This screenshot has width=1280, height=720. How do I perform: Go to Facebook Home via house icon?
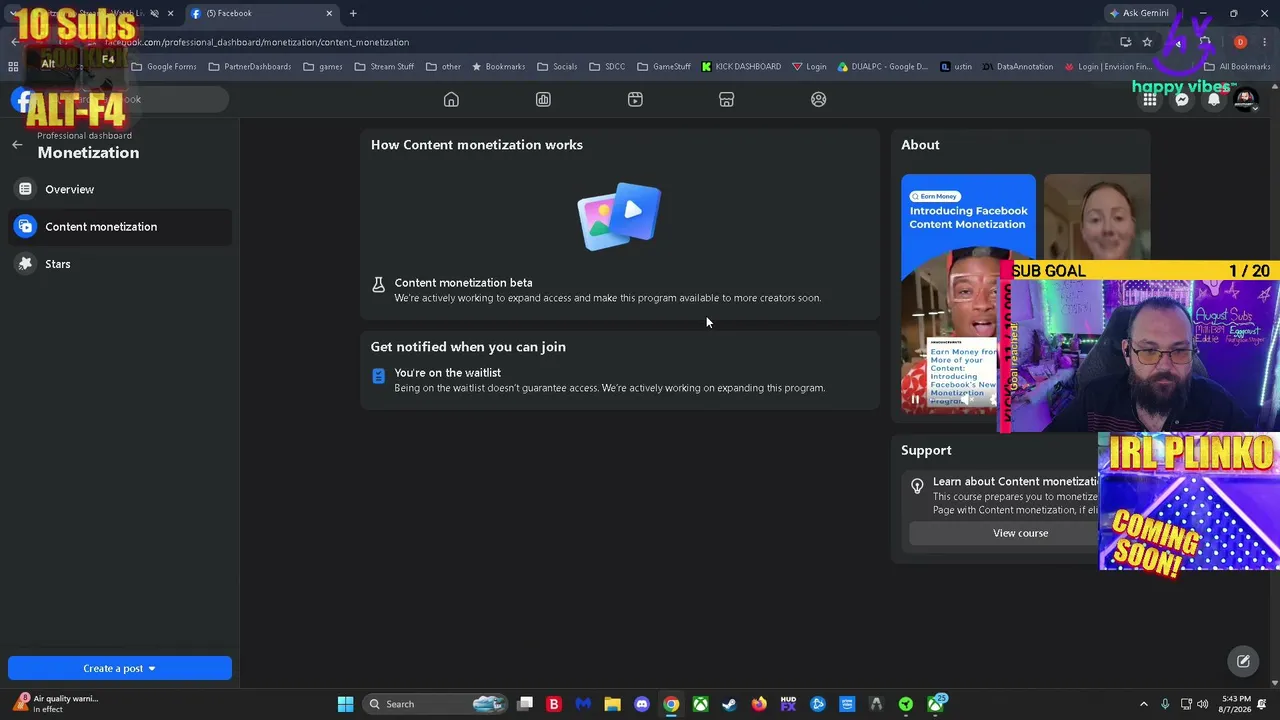451,99
